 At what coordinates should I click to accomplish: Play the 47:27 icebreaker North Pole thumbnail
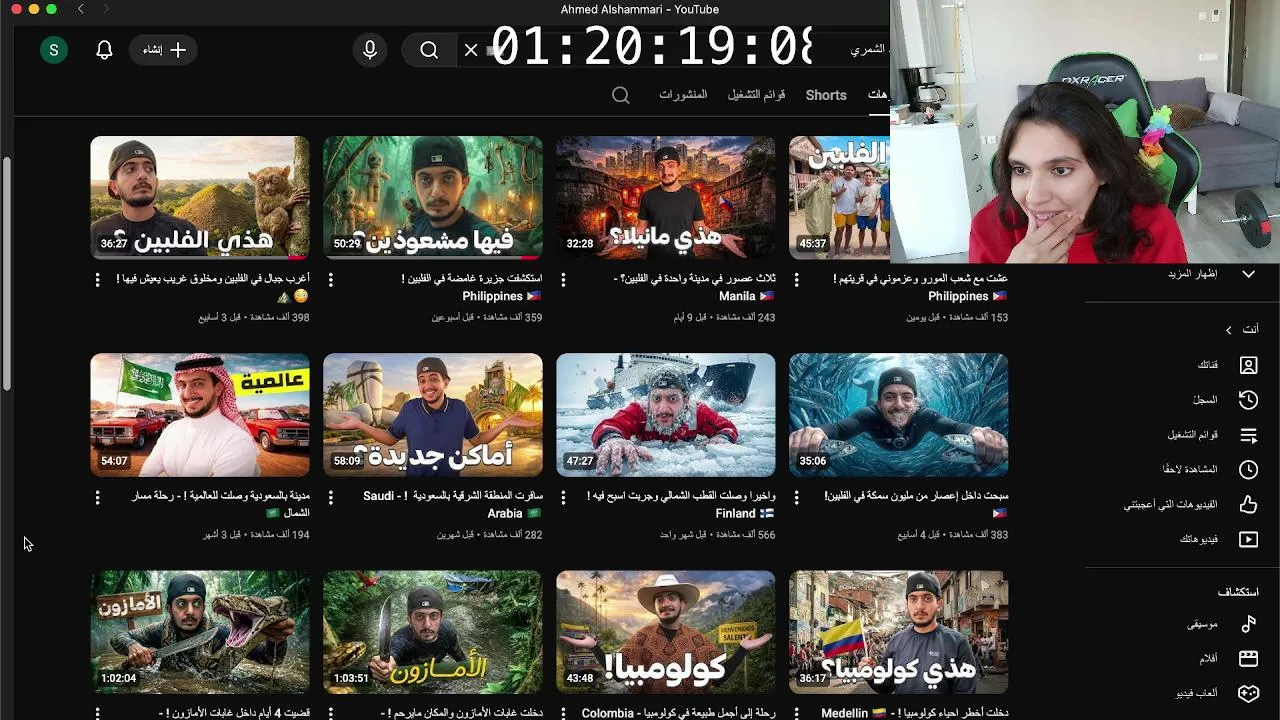666,415
